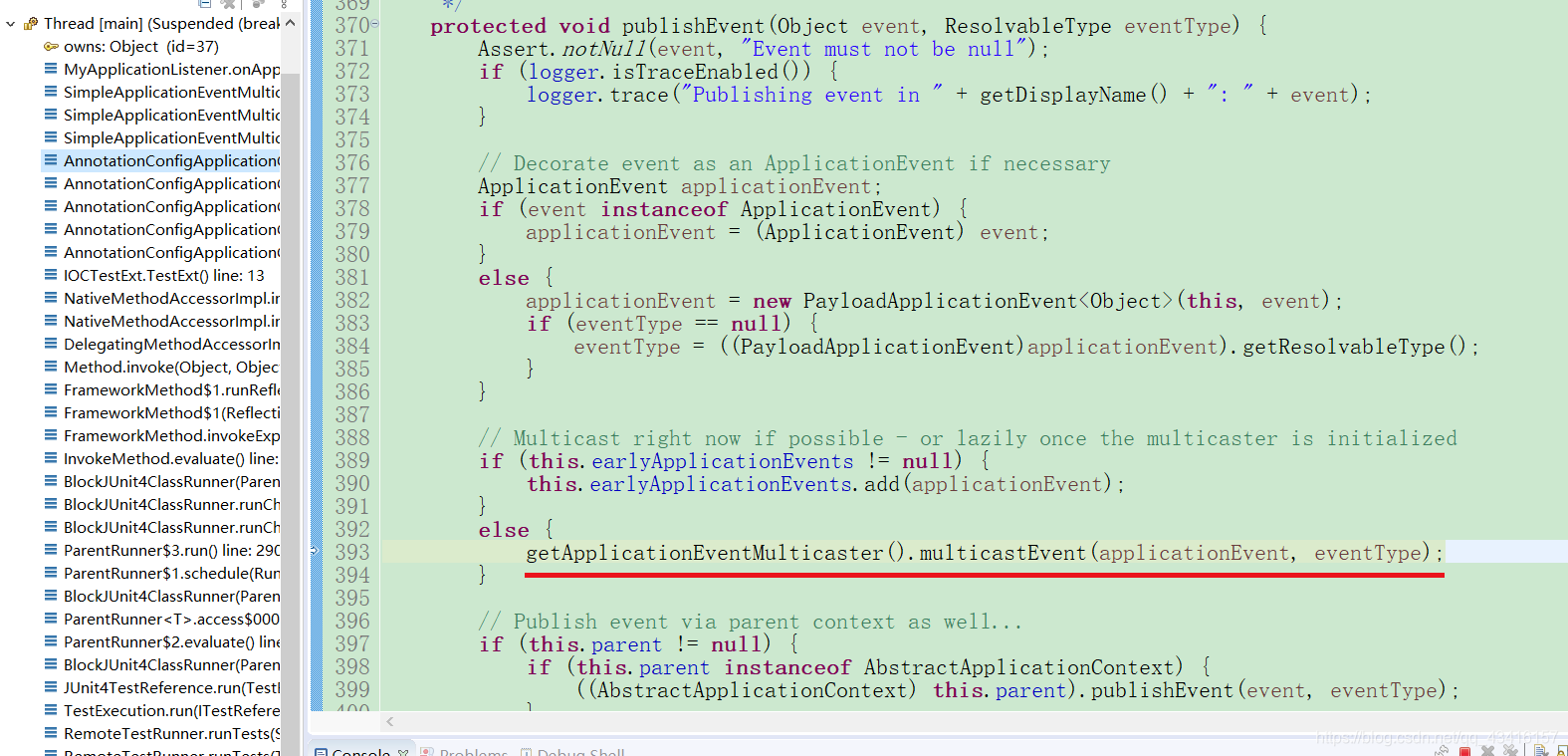This screenshot has width=1568, height=756.
Task: Click the comment 'Decorate event as an ApplicationEvent'
Action: 734,163
